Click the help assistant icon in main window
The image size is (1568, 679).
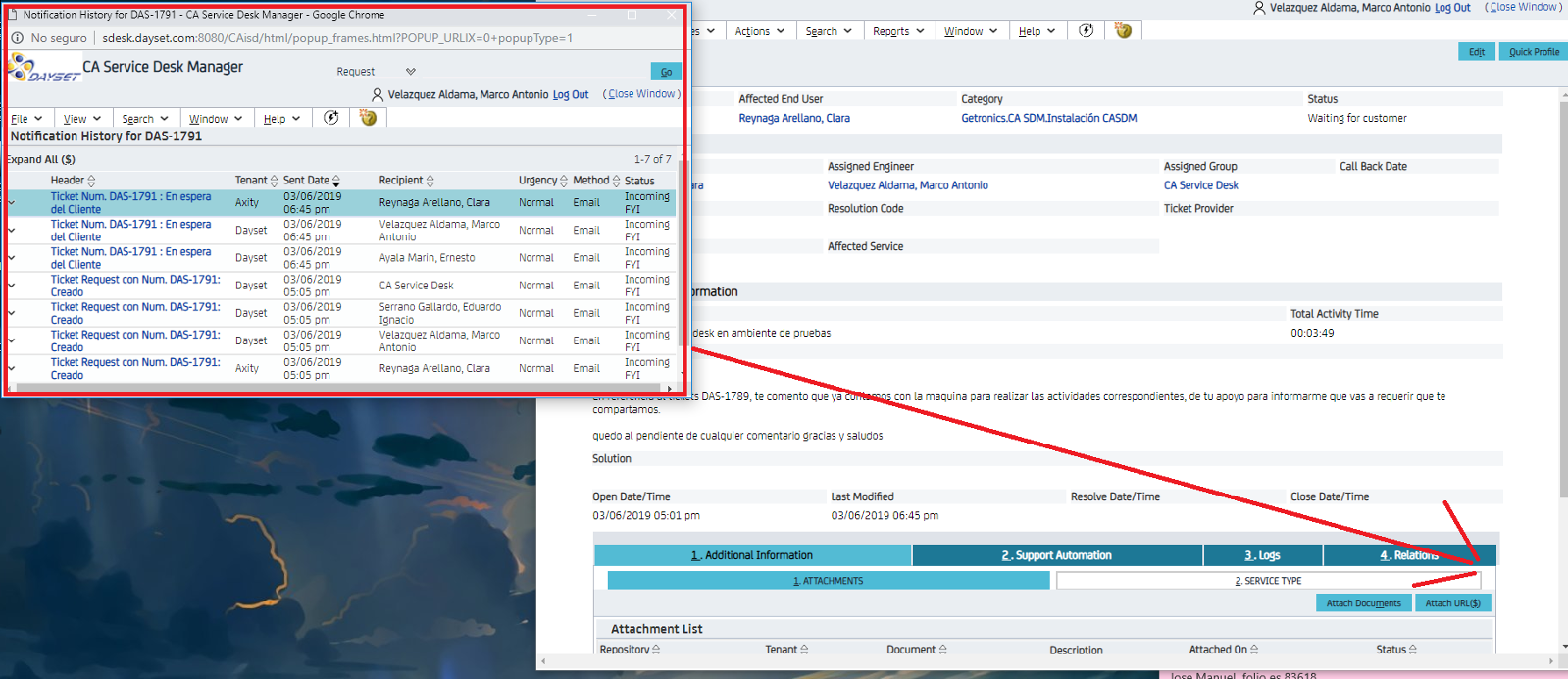click(1124, 30)
